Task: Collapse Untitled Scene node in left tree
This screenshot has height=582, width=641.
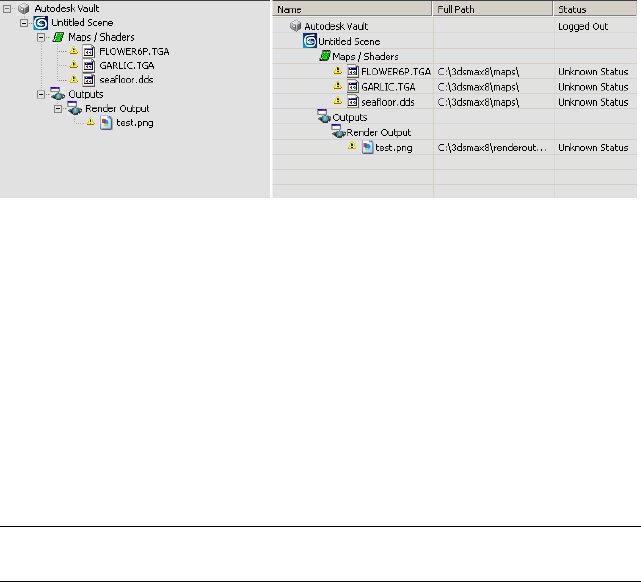Action: click(24, 23)
